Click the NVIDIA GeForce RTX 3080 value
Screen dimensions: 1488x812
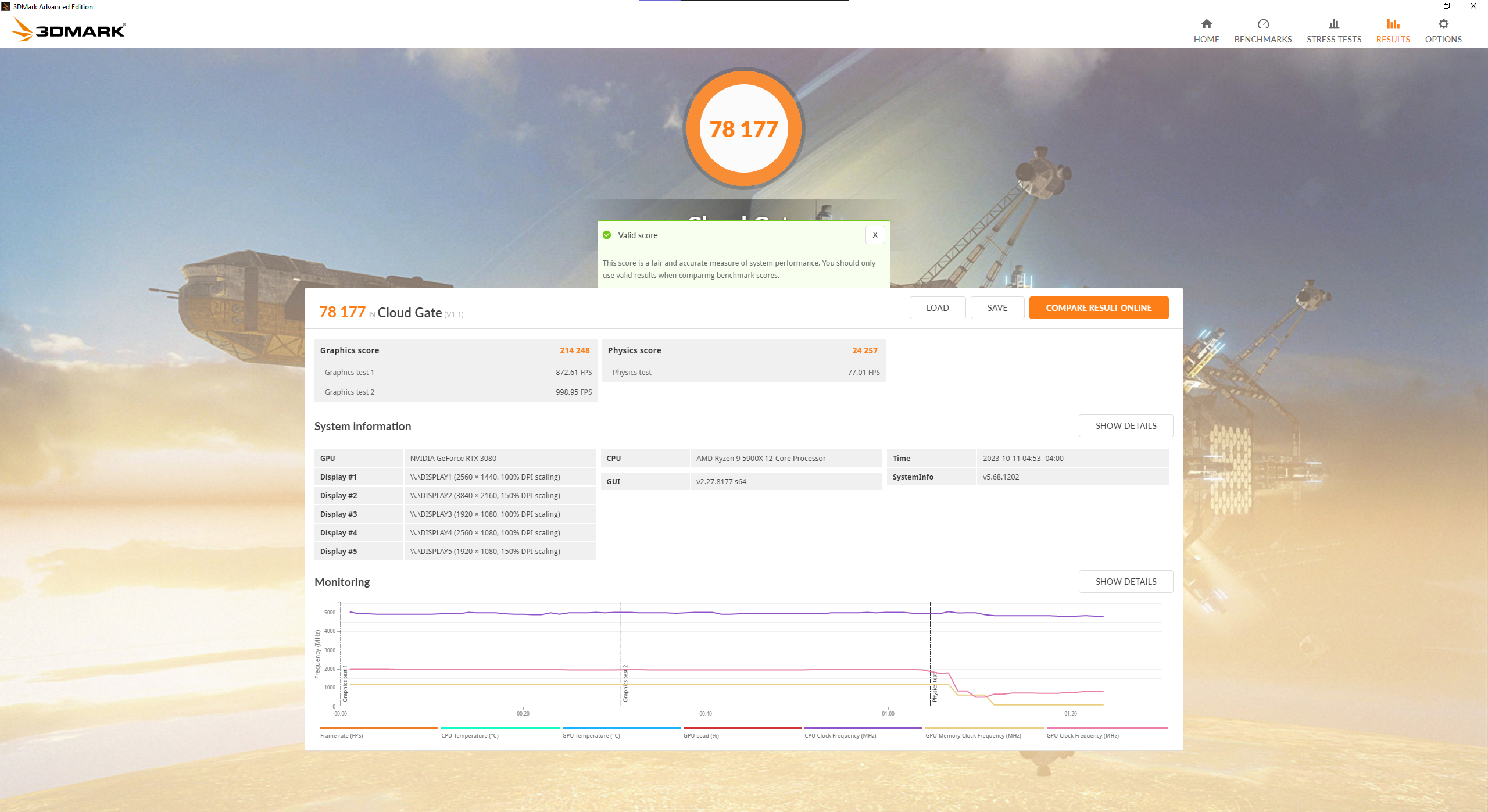453,459
